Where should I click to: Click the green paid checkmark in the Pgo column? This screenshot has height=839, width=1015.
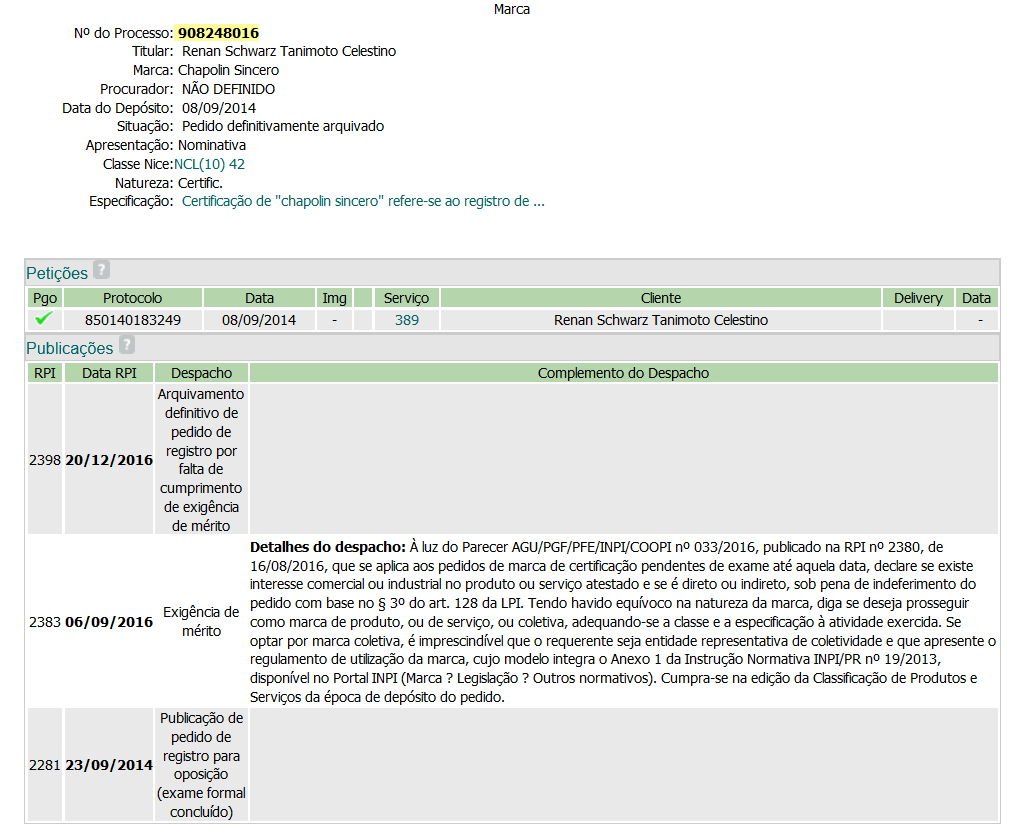pyautogui.click(x=44, y=319)
